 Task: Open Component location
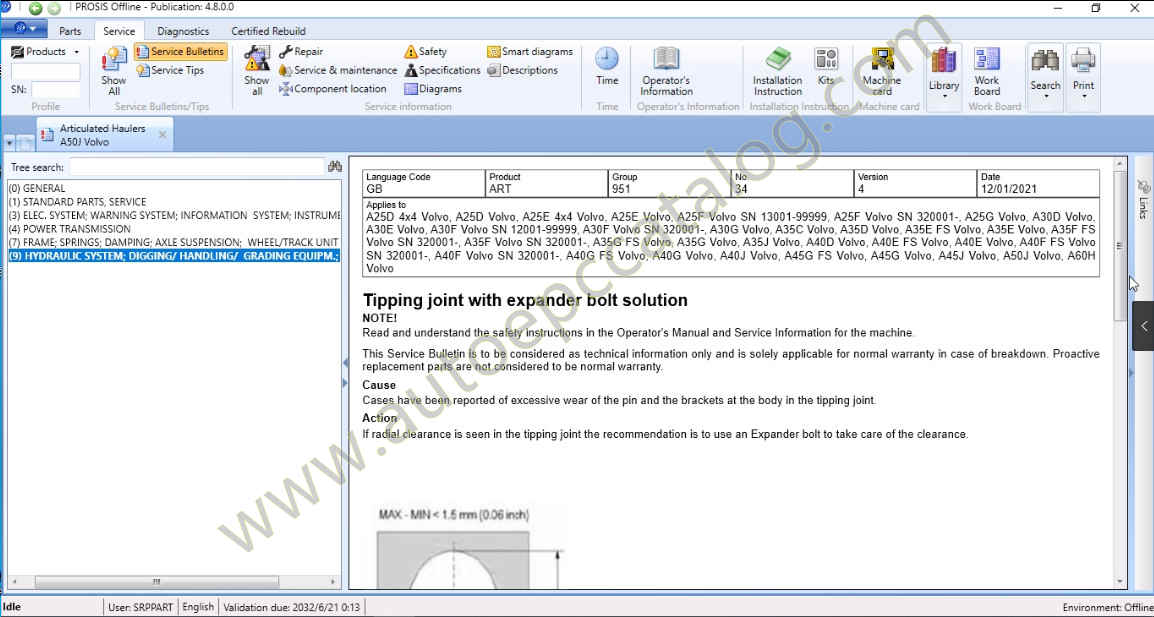pos(333,88)
